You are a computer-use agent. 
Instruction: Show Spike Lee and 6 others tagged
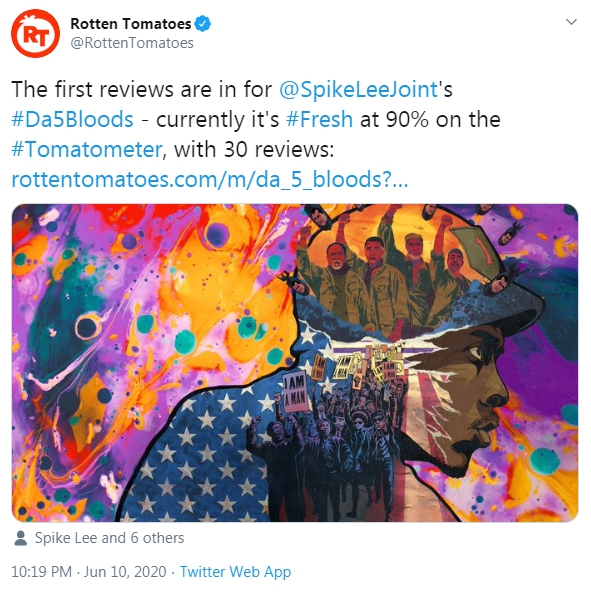coord(109,538)
